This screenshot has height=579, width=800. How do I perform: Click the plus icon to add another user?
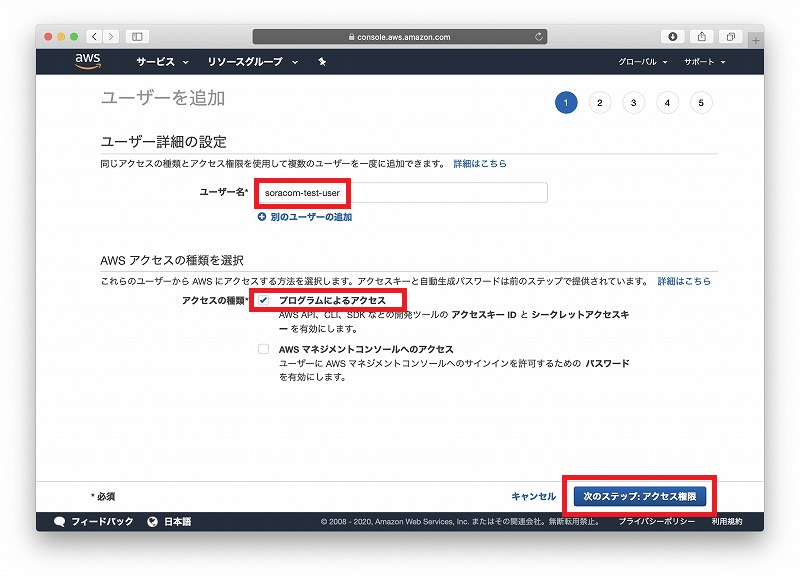click(262, 217)
